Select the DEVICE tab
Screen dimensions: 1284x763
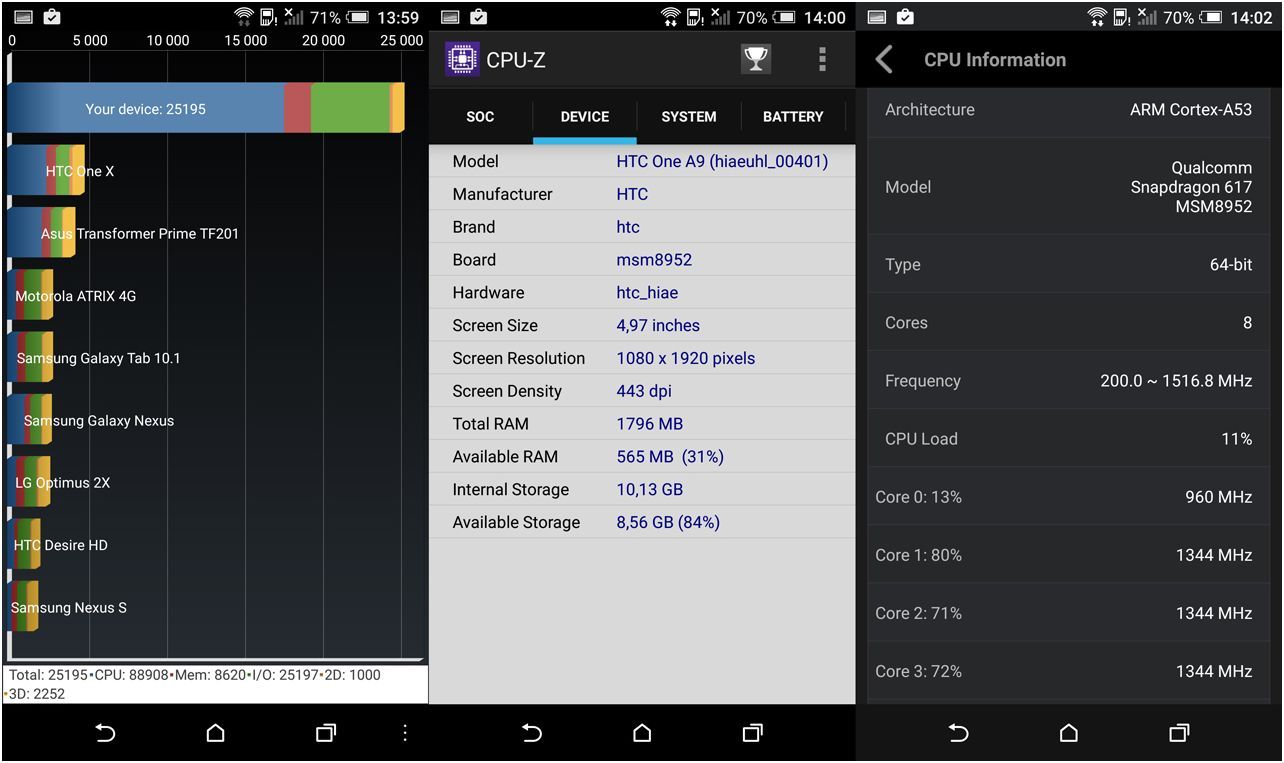[x=584, y=117]
